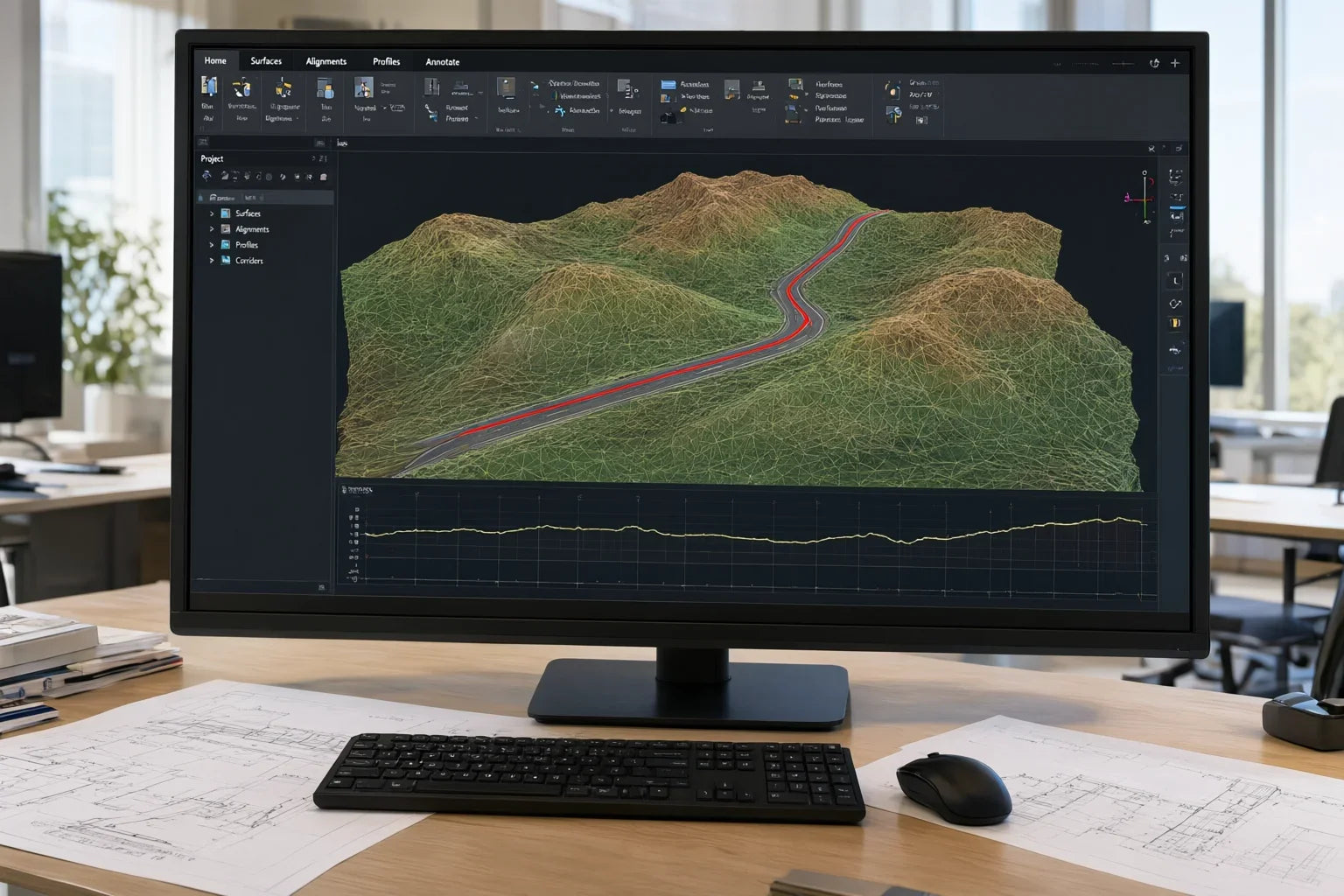This screenshot has height=896, width=1344.
Task: Click the small white framed icon in last ribbon group
Action: point(921,121)
